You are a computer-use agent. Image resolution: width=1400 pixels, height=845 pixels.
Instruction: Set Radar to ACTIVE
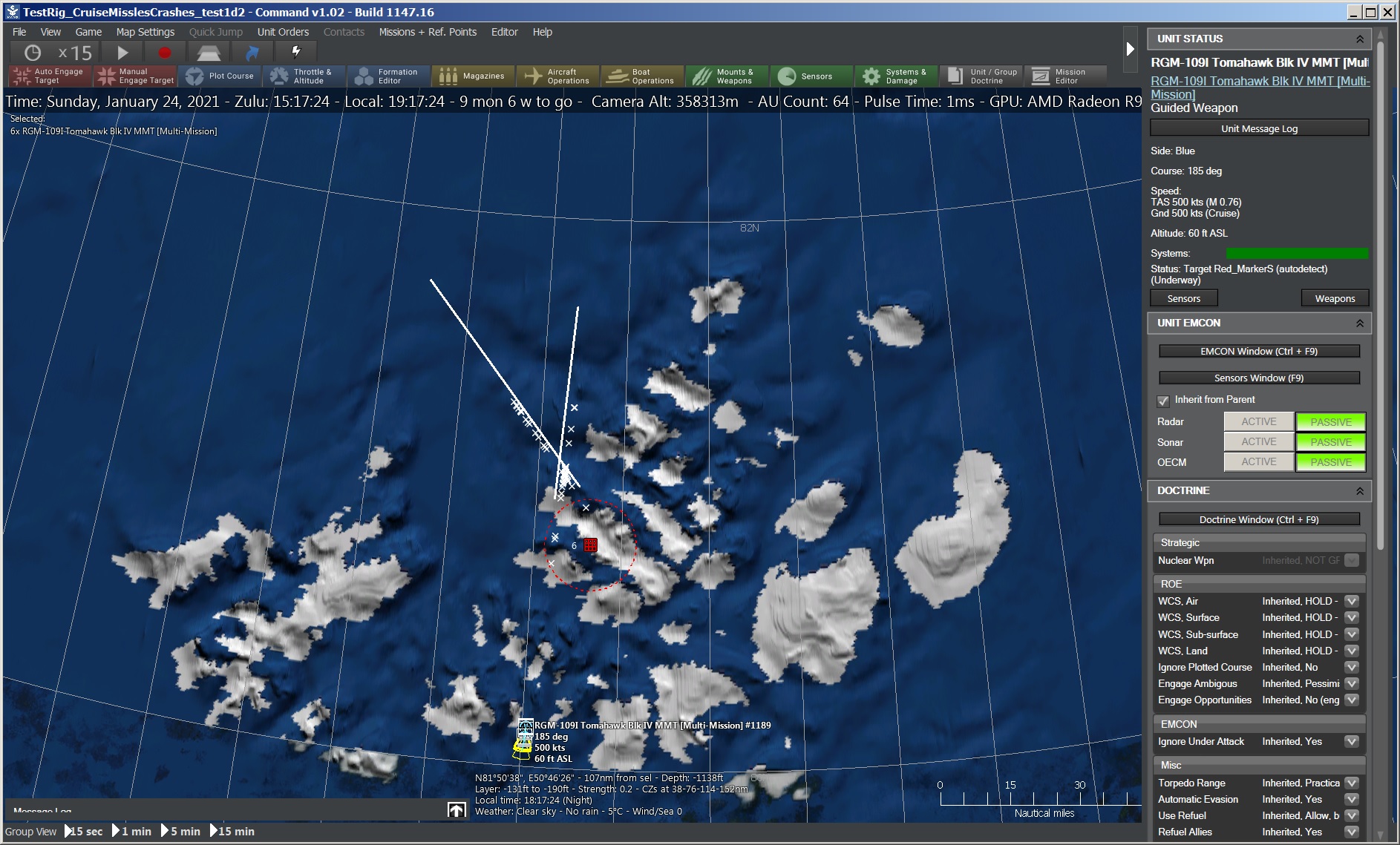tap(1258, 421)
